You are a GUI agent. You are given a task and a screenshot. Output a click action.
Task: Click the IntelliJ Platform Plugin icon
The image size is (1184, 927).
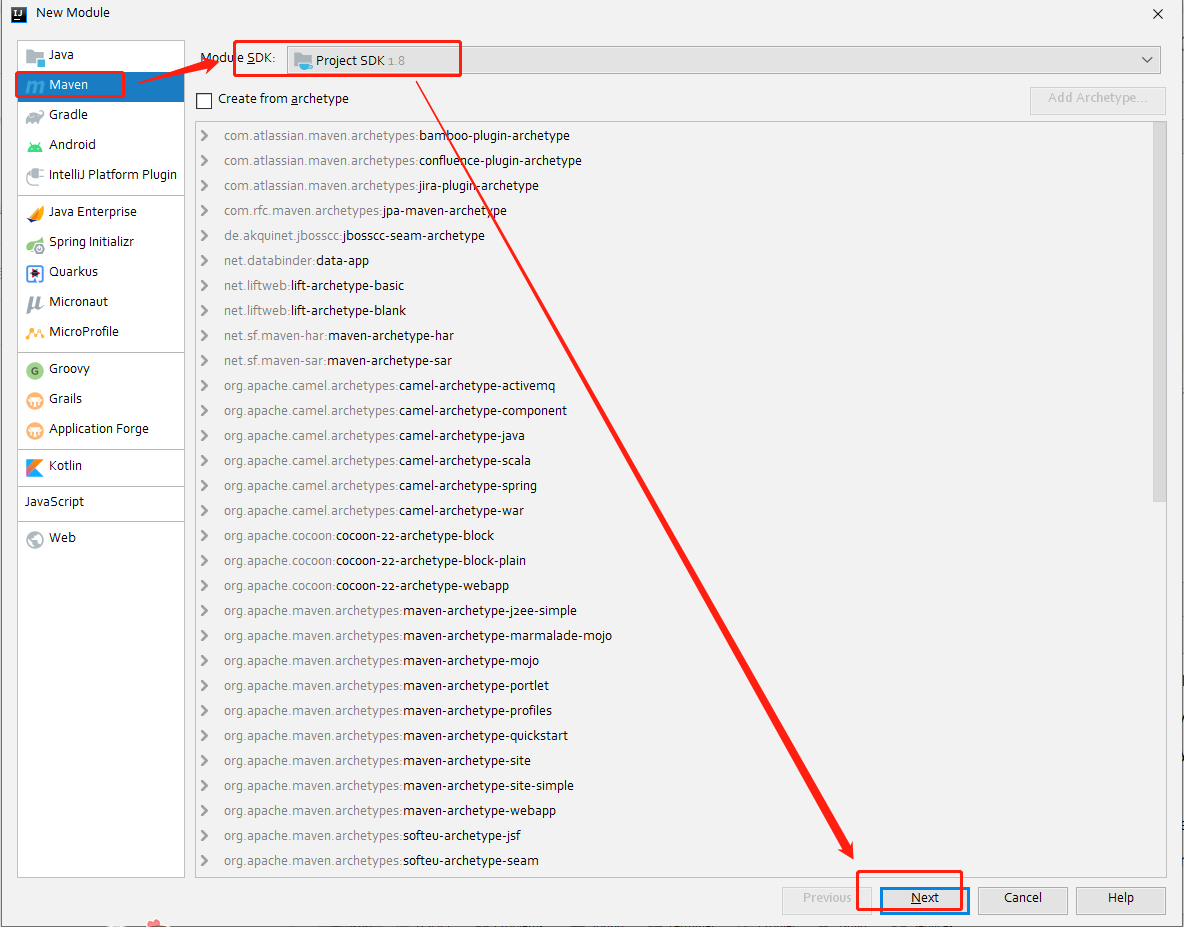(35, 176)
